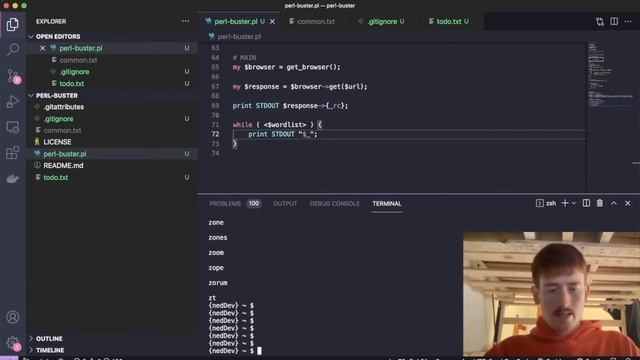The image size is (640, 360).
Task: Open Remote Explorer view
Action: point(13,127)
